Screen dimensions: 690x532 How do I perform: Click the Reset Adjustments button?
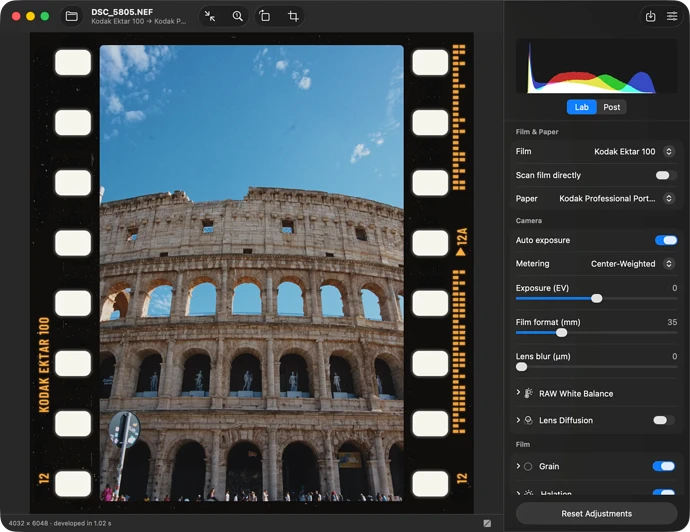pos(596,514)
